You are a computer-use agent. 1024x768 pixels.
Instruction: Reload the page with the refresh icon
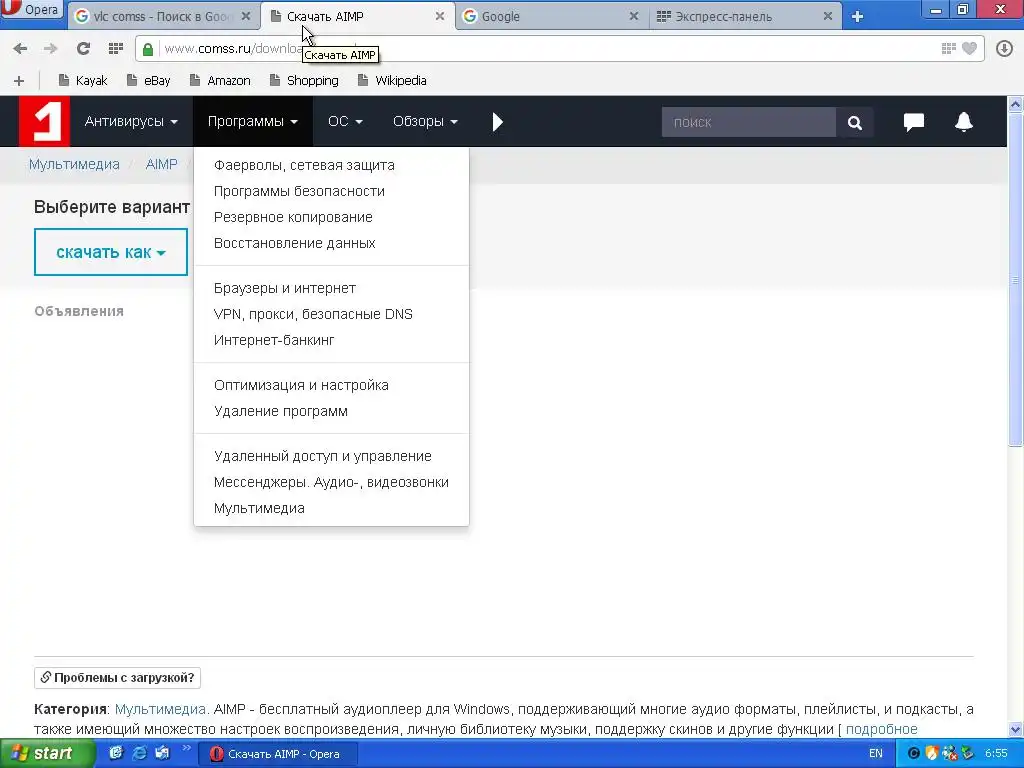pyautogui.click(x=83, y=48)
